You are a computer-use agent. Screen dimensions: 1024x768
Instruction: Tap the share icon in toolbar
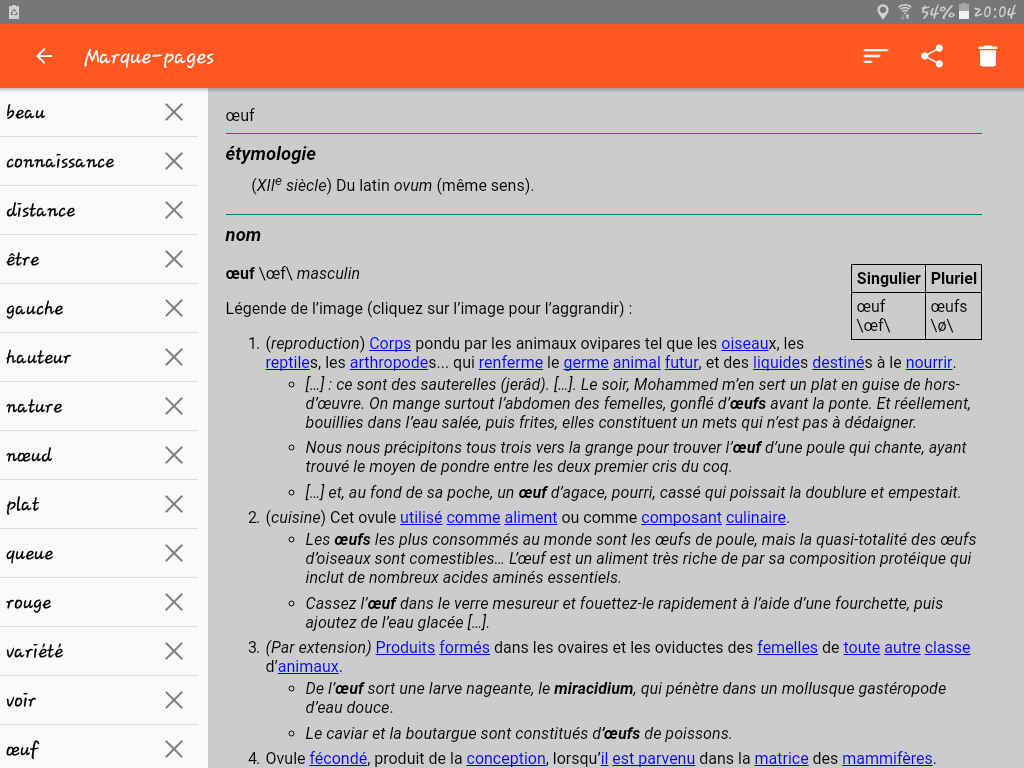[932, 56]
